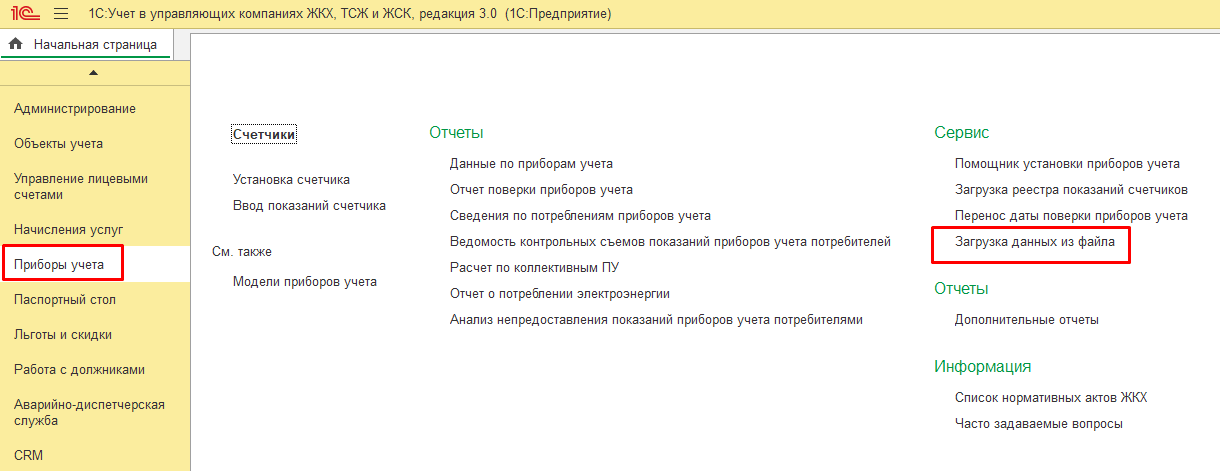
Task: Open Загрузка данных из файла
Action: pos(1035,242)
